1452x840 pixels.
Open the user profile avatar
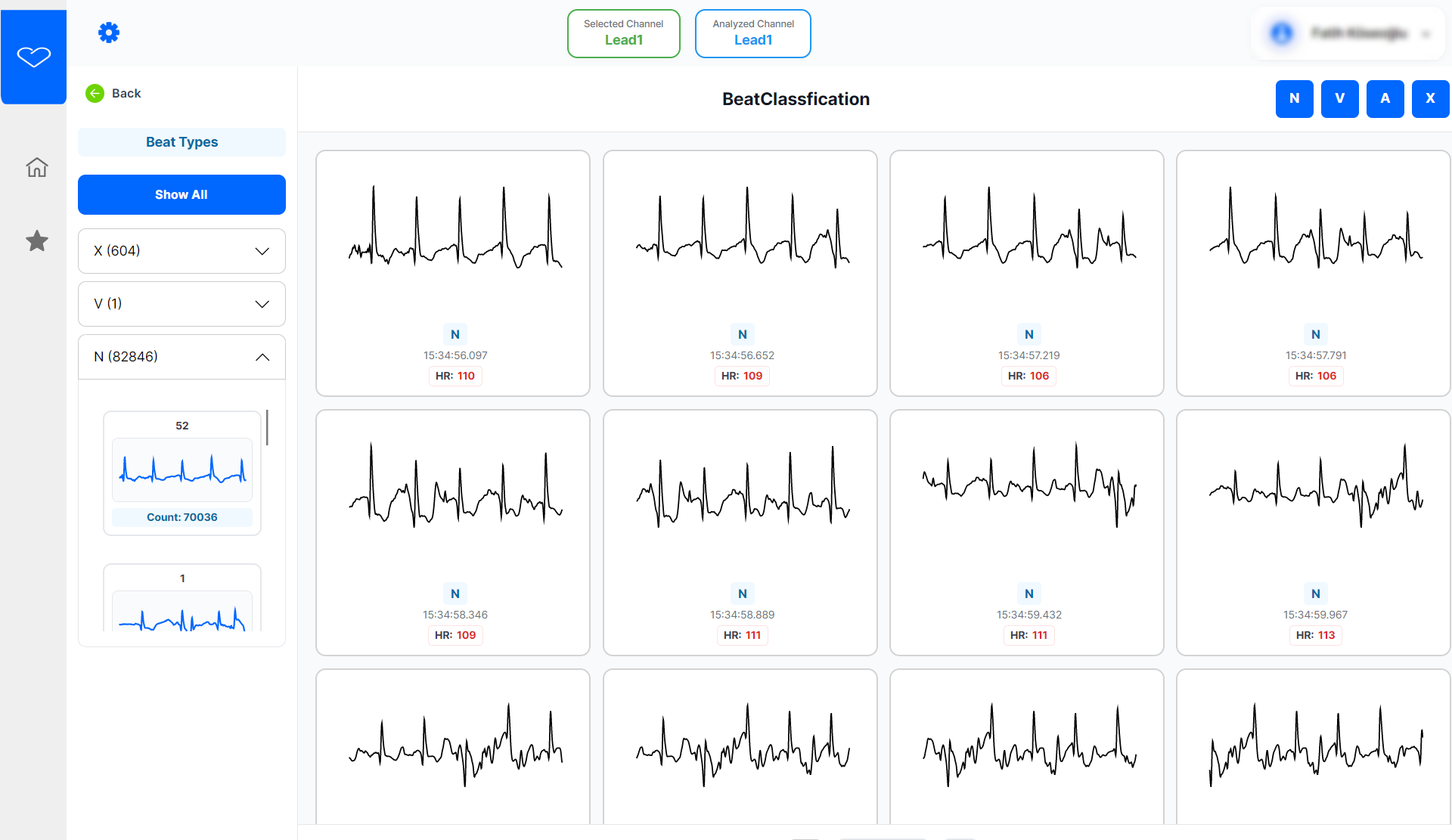pos(1281,33)
